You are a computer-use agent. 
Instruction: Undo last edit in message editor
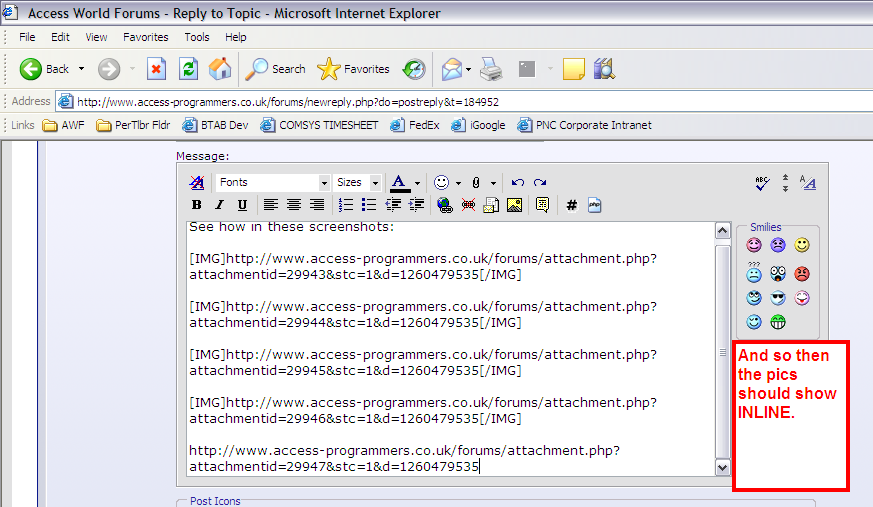click(518, 183)
